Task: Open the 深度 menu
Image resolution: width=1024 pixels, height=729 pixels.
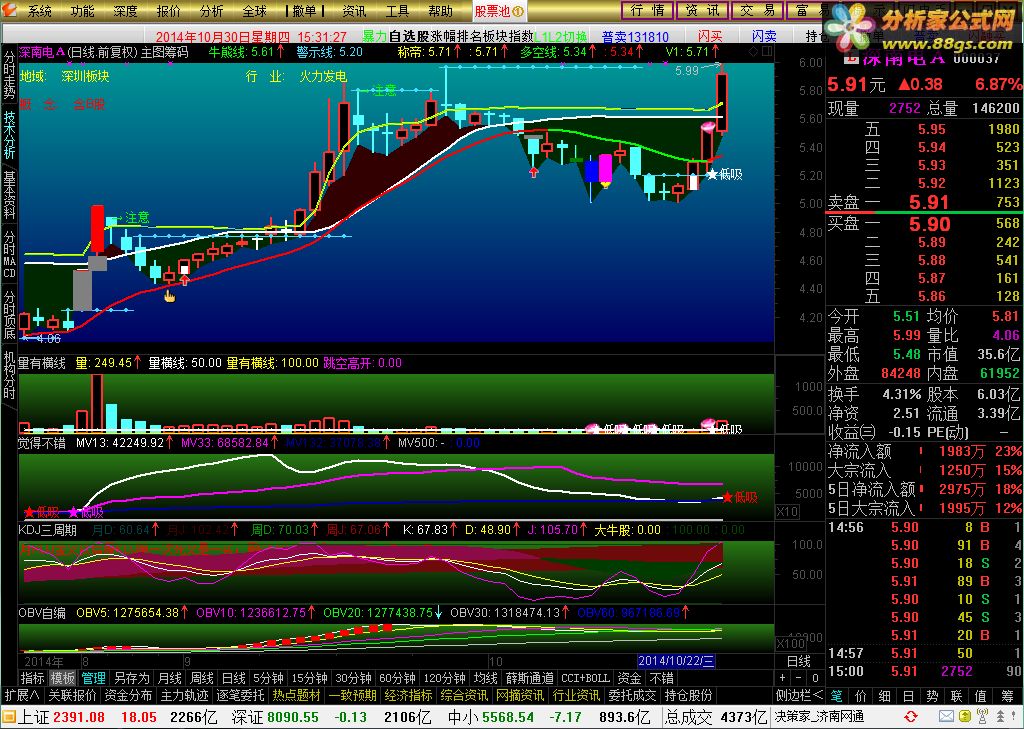Action: [x=125, y=11]
